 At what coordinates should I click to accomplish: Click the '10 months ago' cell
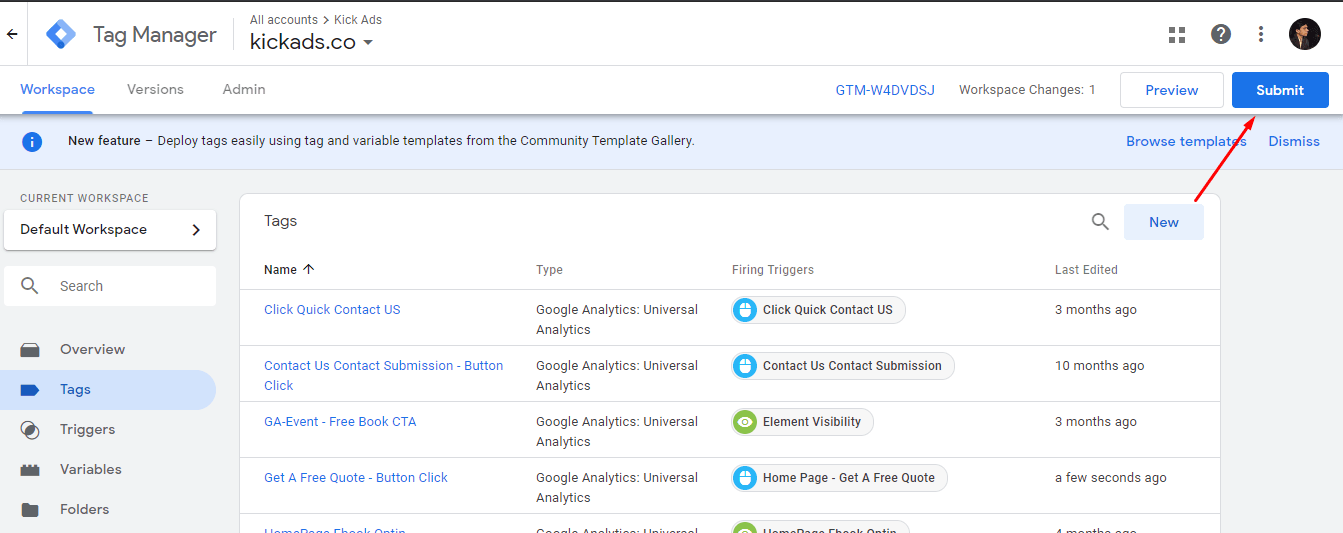(1100, 366)
